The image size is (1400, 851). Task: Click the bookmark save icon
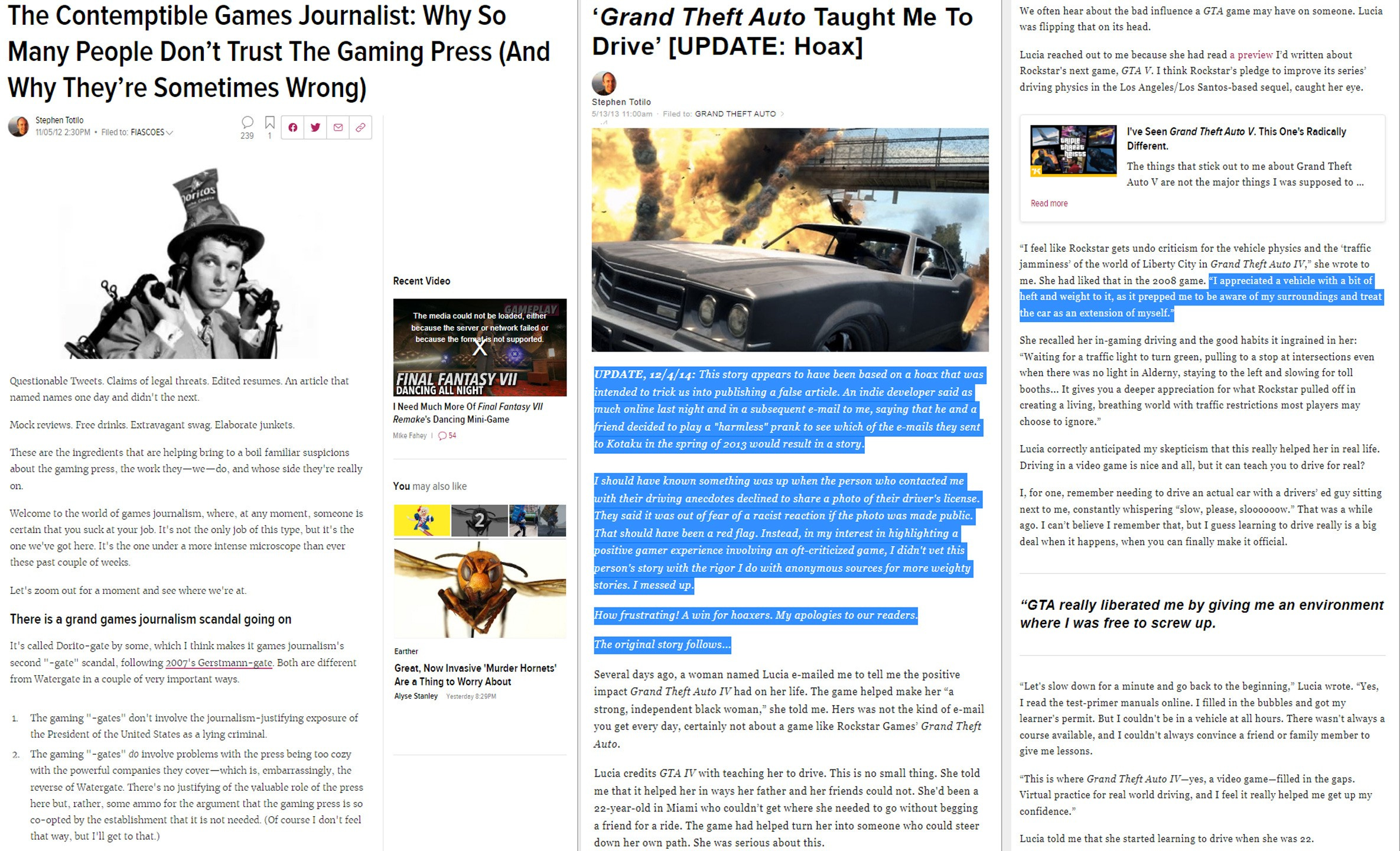tap(269, 123)
